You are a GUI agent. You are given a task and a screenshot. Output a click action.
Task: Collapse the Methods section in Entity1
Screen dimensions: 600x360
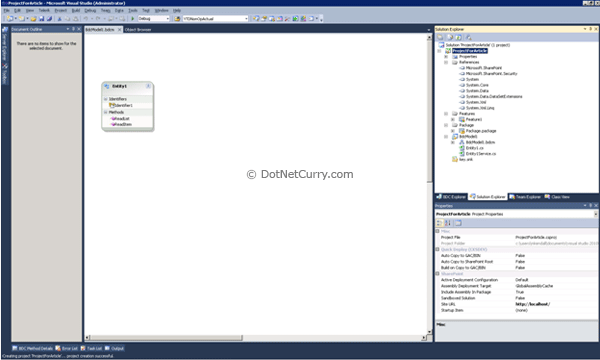pos(106,112)
